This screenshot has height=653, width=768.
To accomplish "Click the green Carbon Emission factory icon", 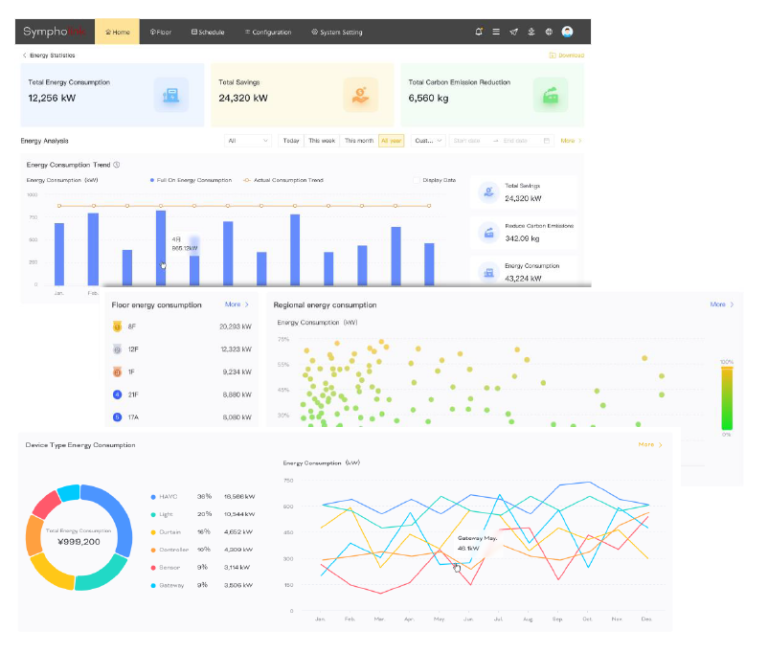I will click(x=551, y=95).
